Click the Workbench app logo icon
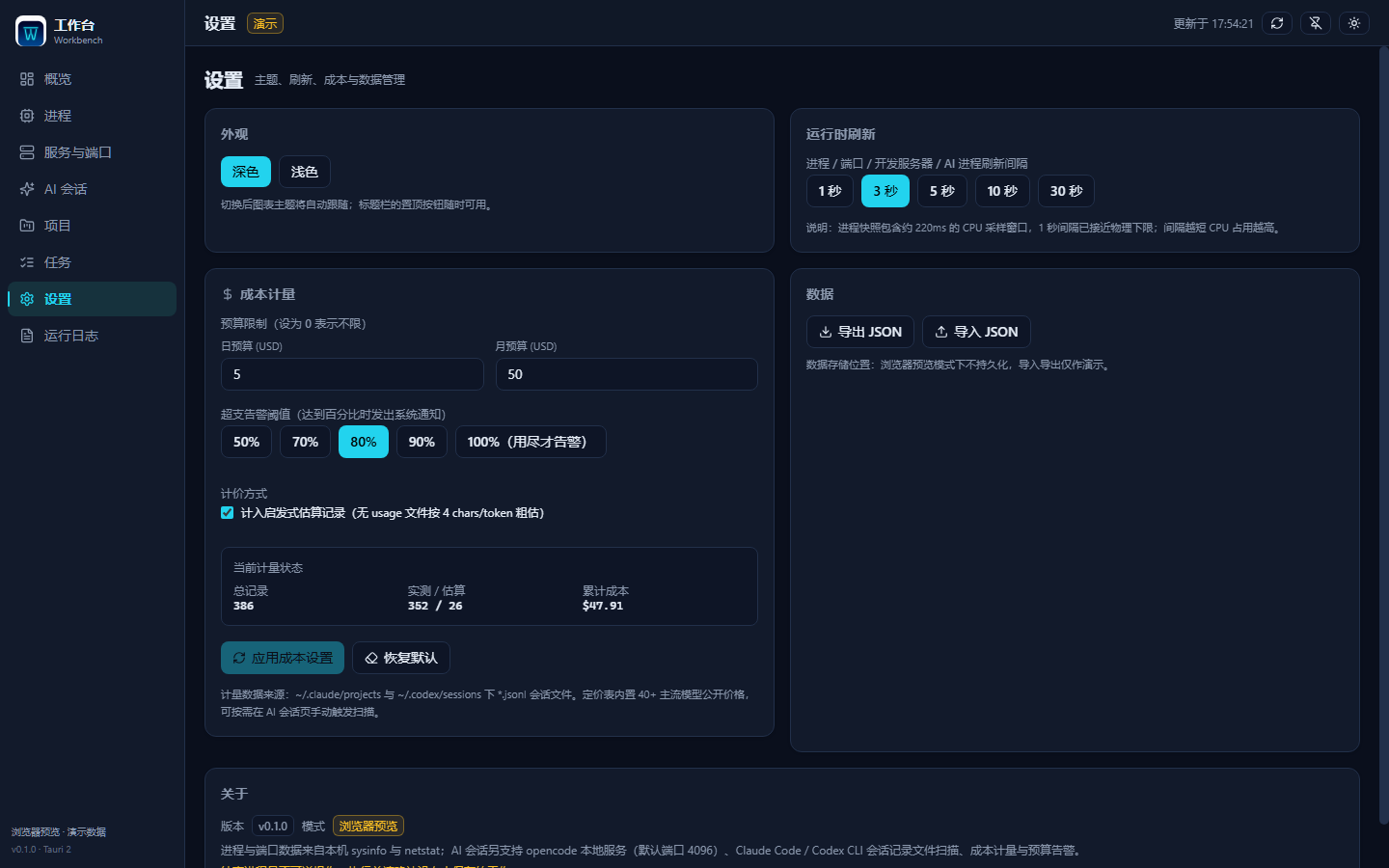The width and height of the screenshot is (1389, 868). click(31, 32)
